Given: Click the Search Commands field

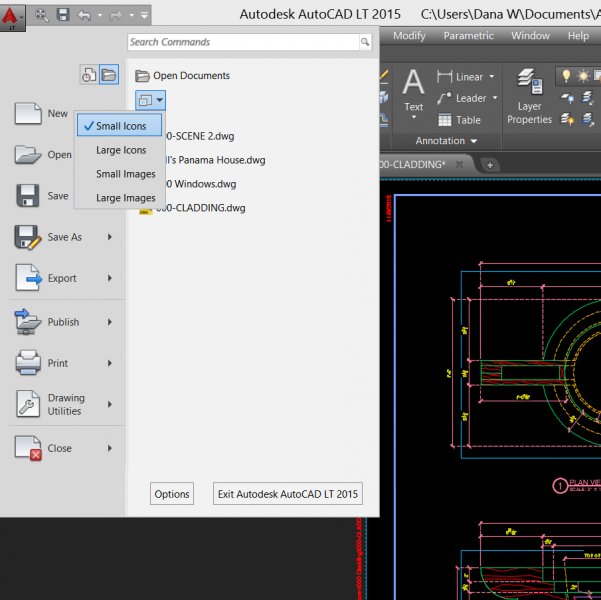Looking at the screenshot, I should tap(243, 42).
